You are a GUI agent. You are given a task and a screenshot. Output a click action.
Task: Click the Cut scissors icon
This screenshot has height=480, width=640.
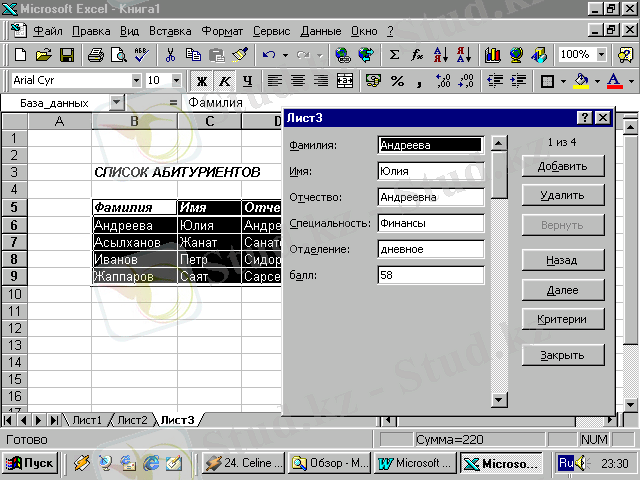170,54
